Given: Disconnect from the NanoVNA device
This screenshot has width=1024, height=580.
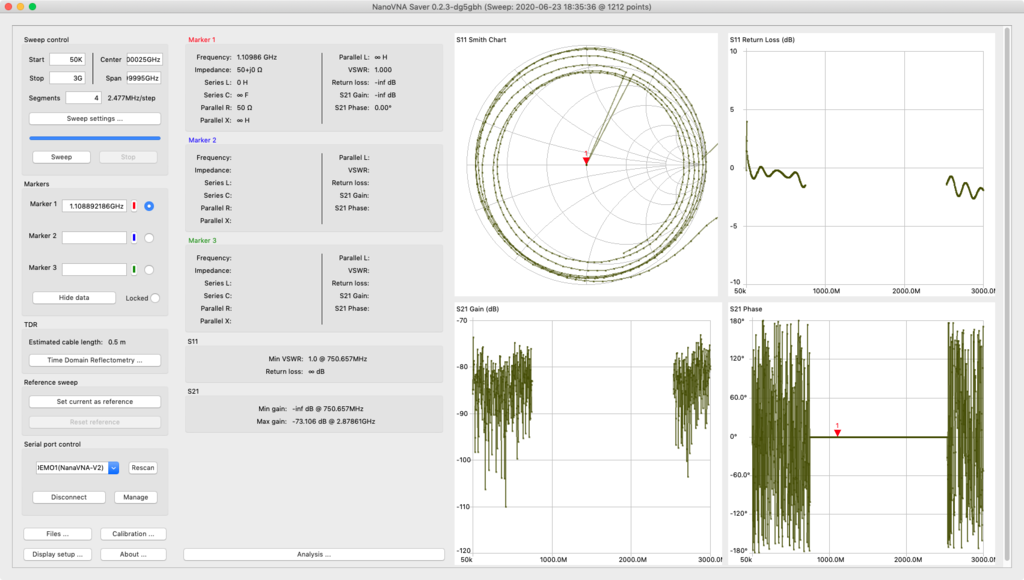Looking at the screenshot, I should 69,497.
